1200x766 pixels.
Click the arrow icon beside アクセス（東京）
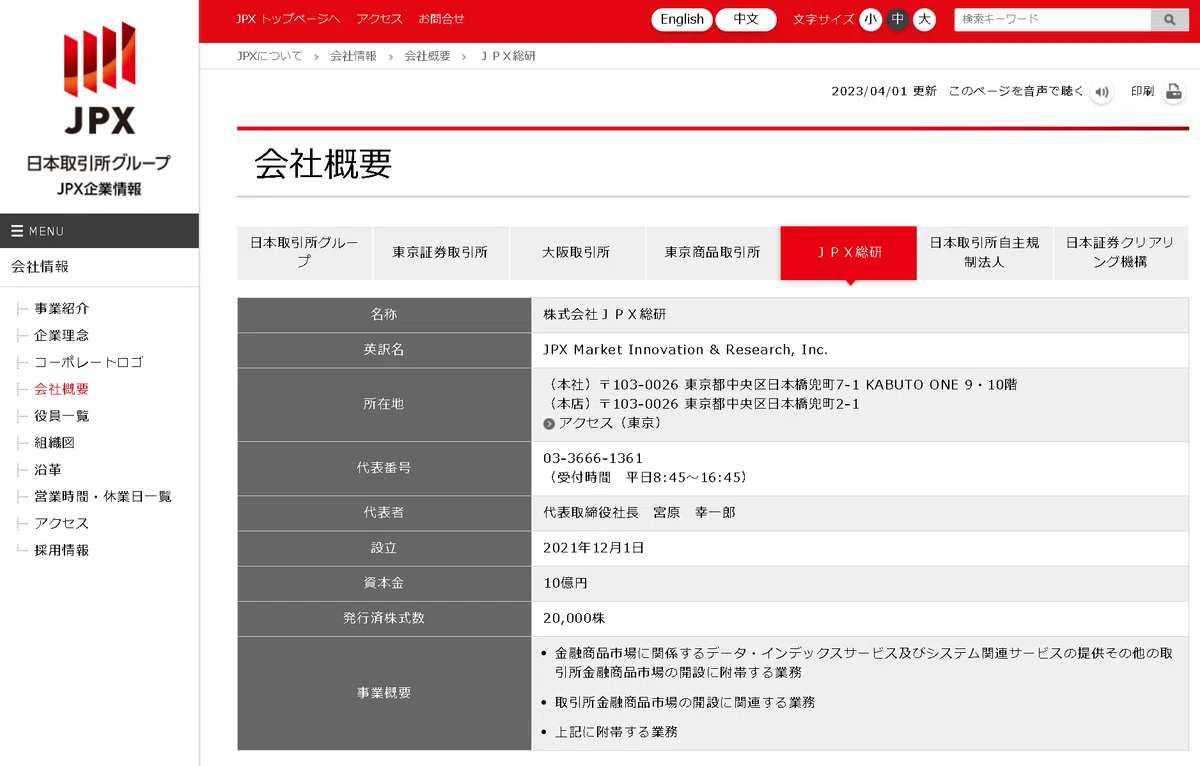(x=549, y=423)
